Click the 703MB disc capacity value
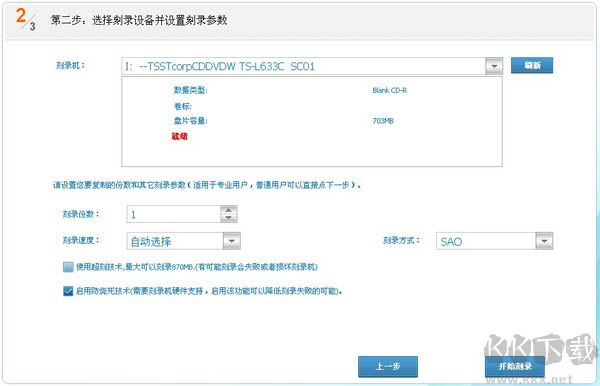This screenshot has width=600, height=386. (383, 121)
